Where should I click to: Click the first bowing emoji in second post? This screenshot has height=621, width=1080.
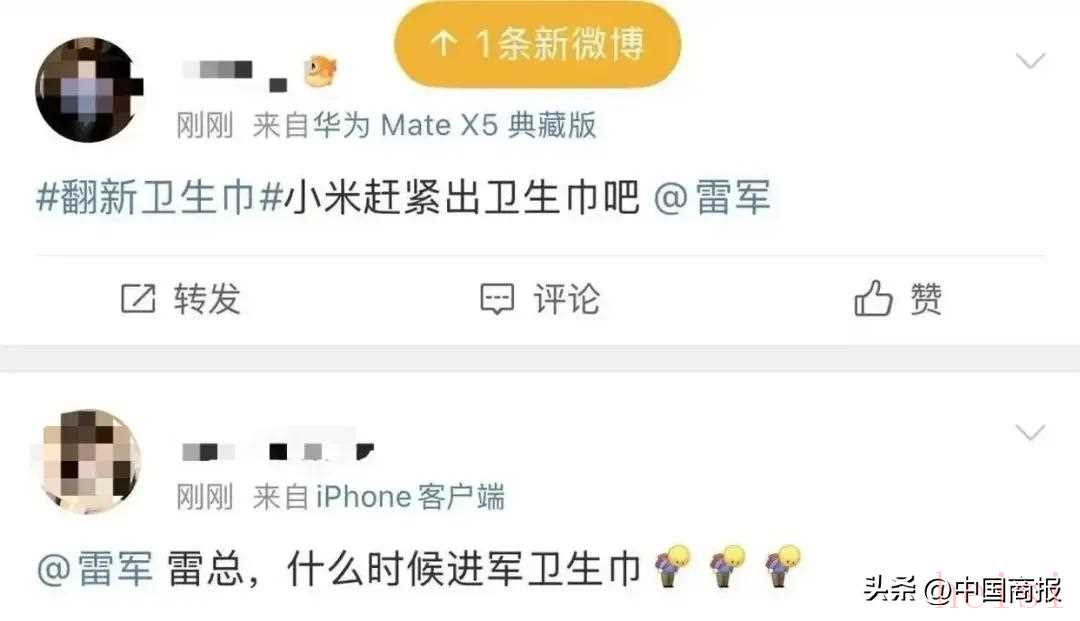[672, 566]
